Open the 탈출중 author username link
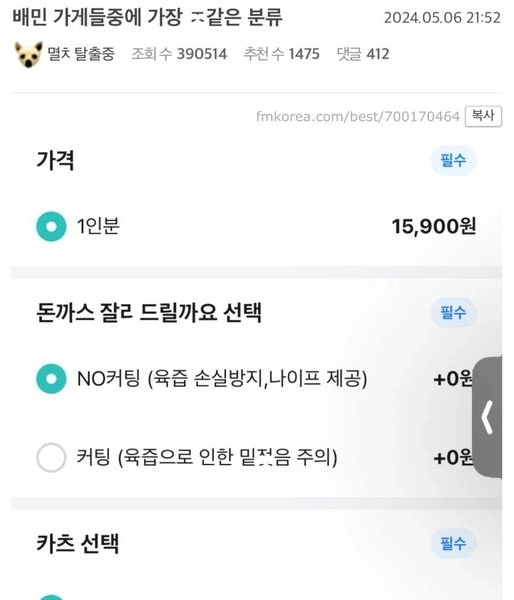Viewport: 514px width, 600px height. [x=81, y=54]
